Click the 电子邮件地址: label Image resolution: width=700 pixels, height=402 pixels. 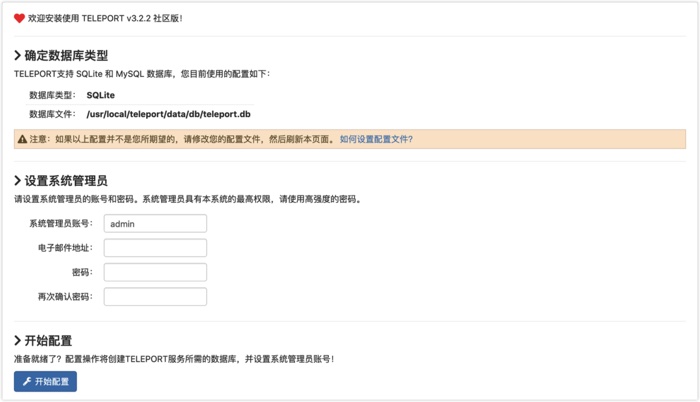pyautogui.click(x=66, y=248)
